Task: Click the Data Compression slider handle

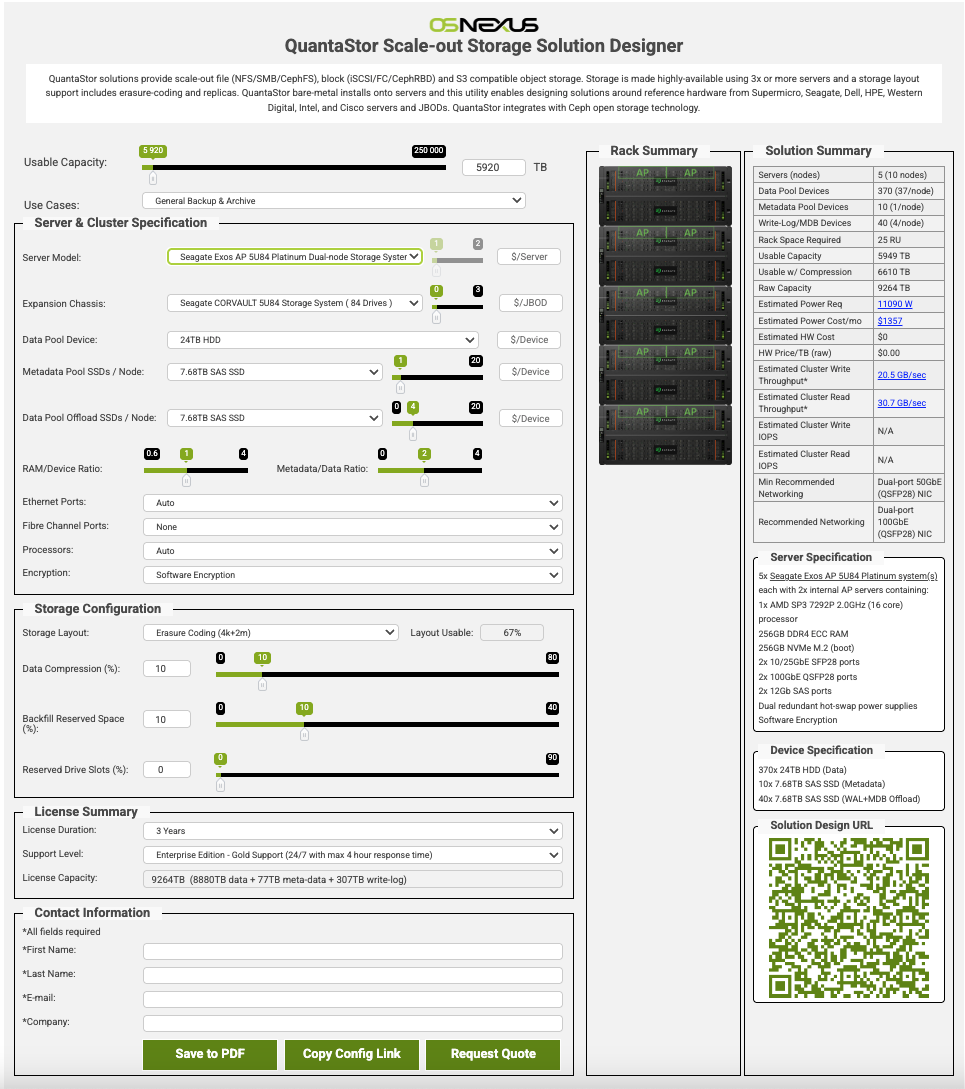Action: coord(262,685)
